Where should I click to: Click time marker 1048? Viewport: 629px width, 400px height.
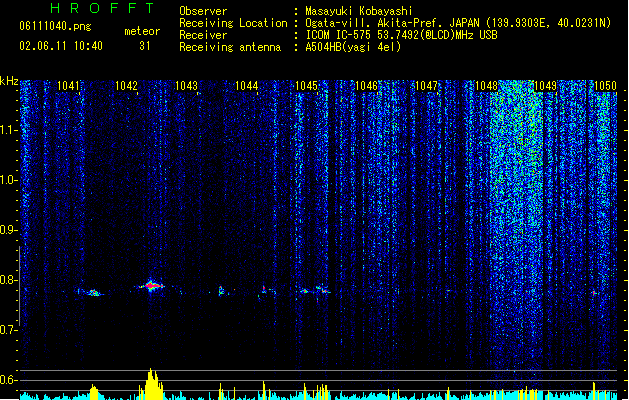(x=486, y=86)
